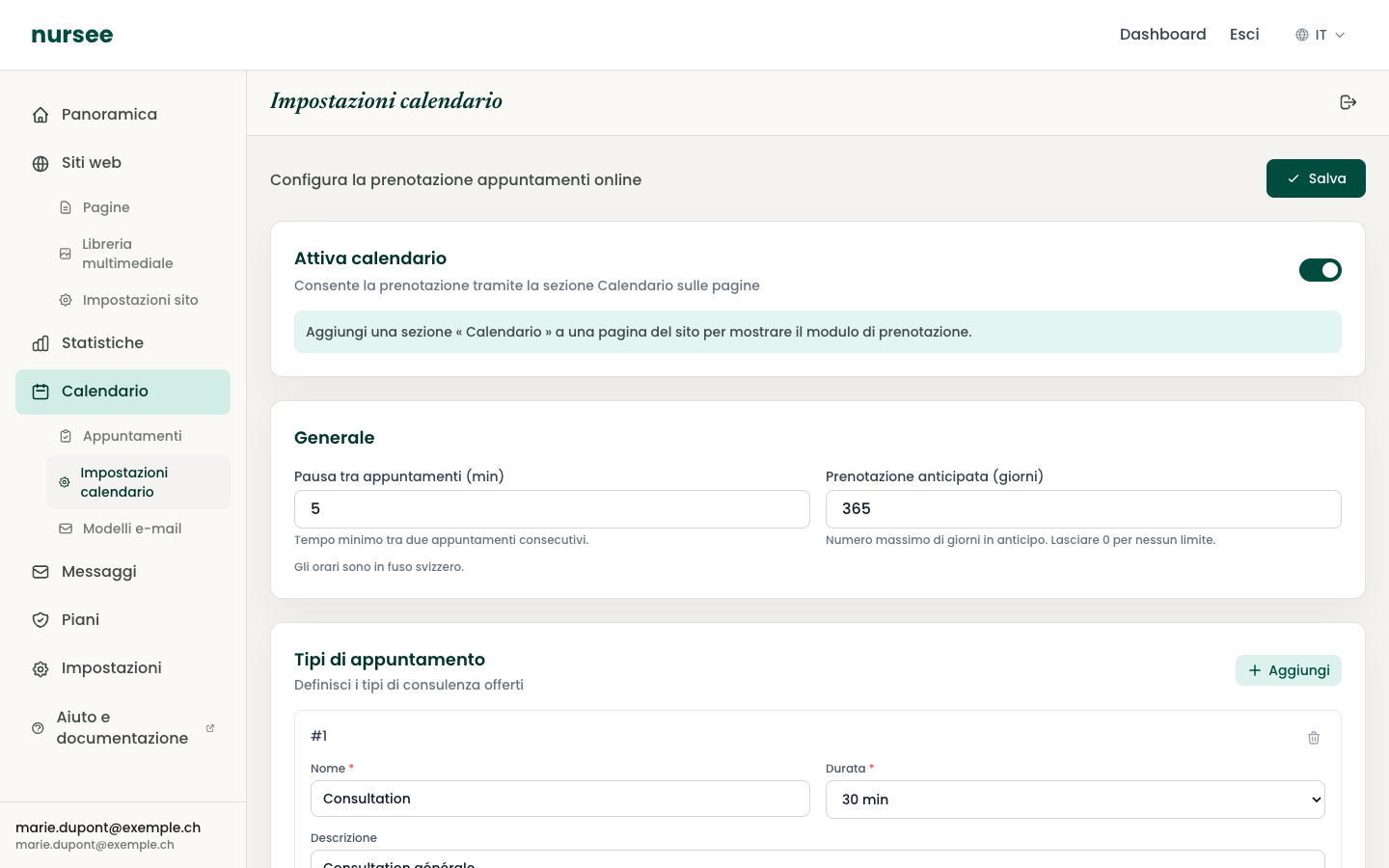Click the Appuntamenti clipboard icon
Screen dimensions: 1389x868
point(66,436)
